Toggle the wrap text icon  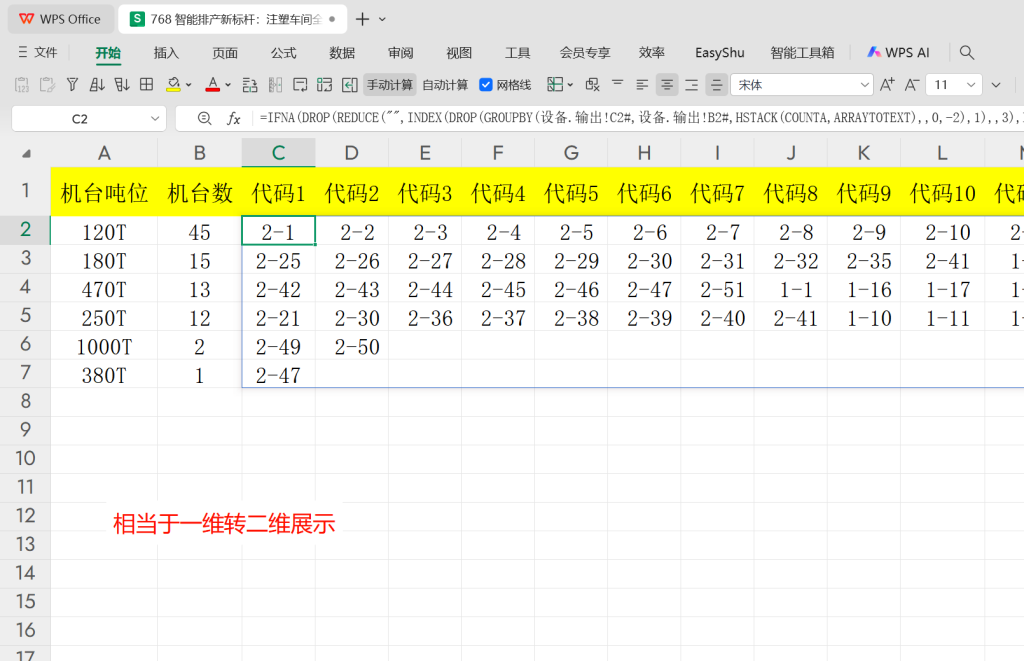pos(300,85)
